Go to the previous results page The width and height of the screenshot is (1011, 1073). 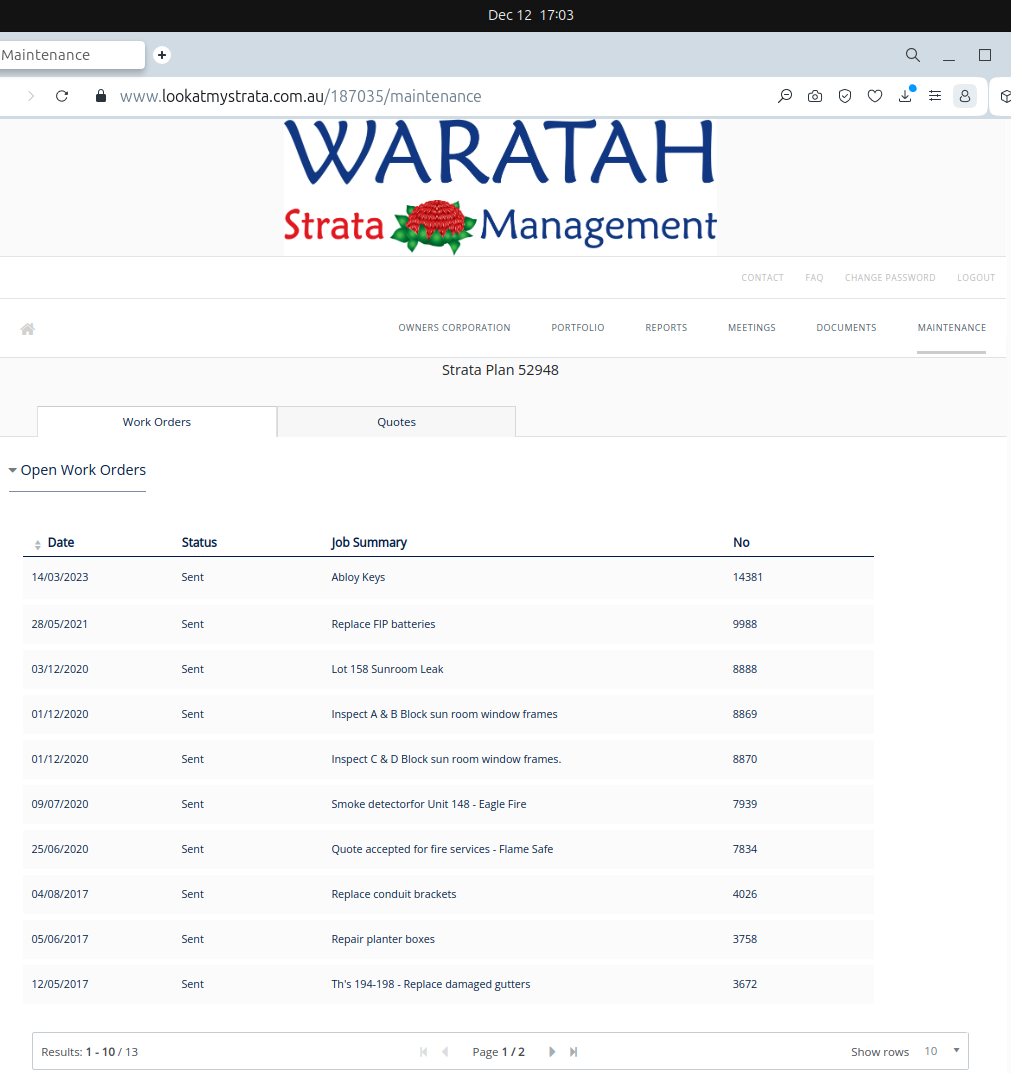click(x=446, y=1052)
